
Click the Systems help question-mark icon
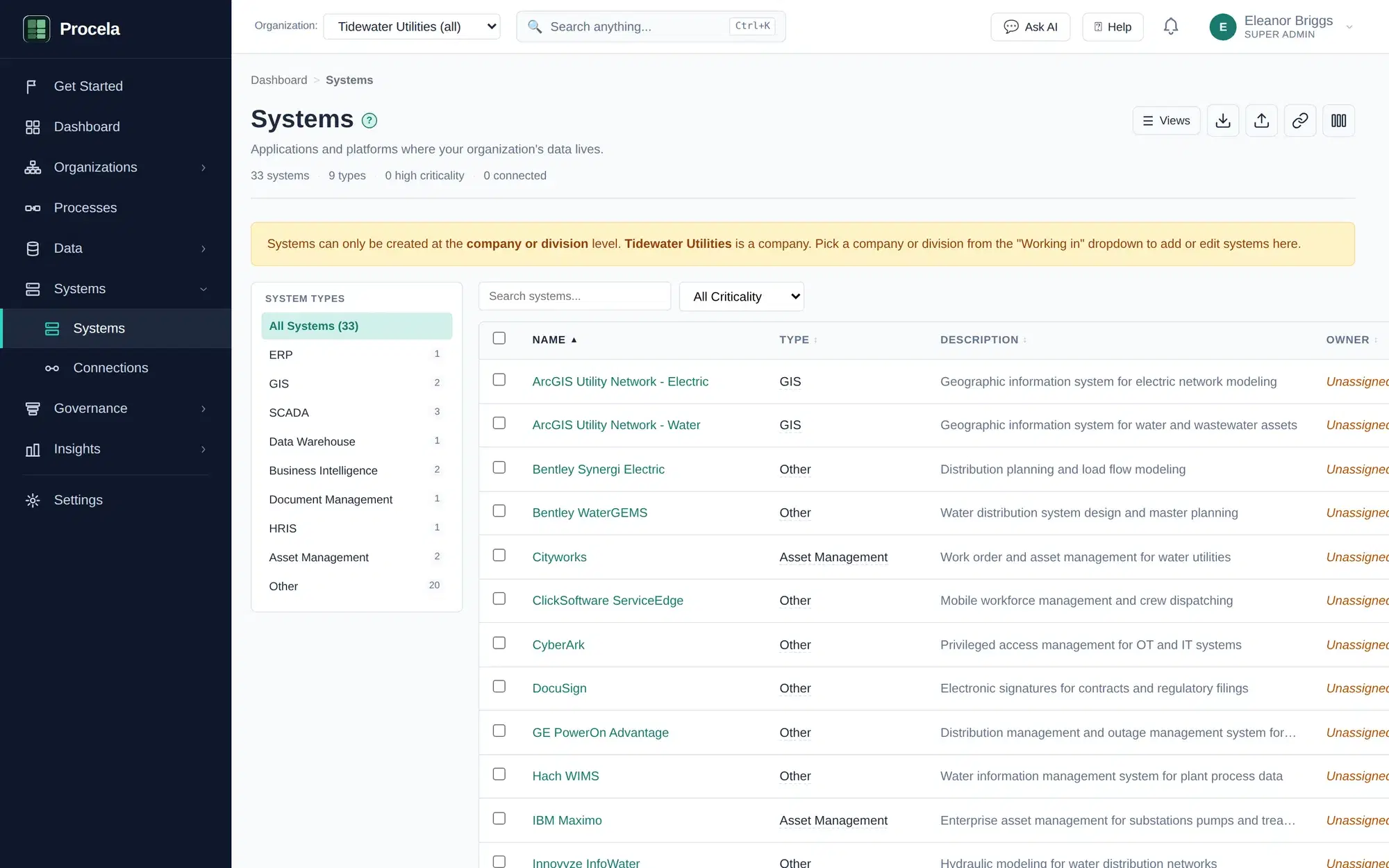click(x=369, y=121)
